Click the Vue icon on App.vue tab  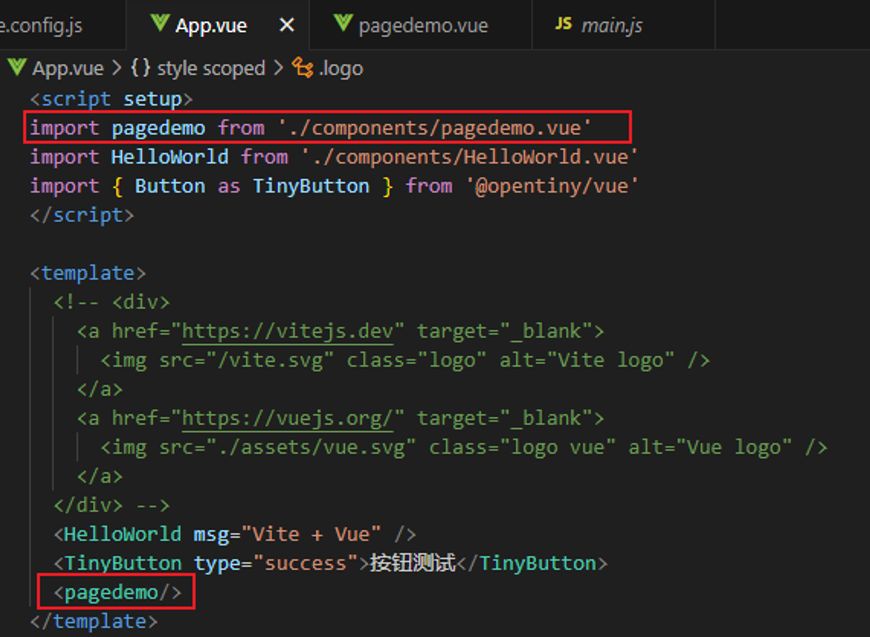pyautogui.click(x=158, y=24)
